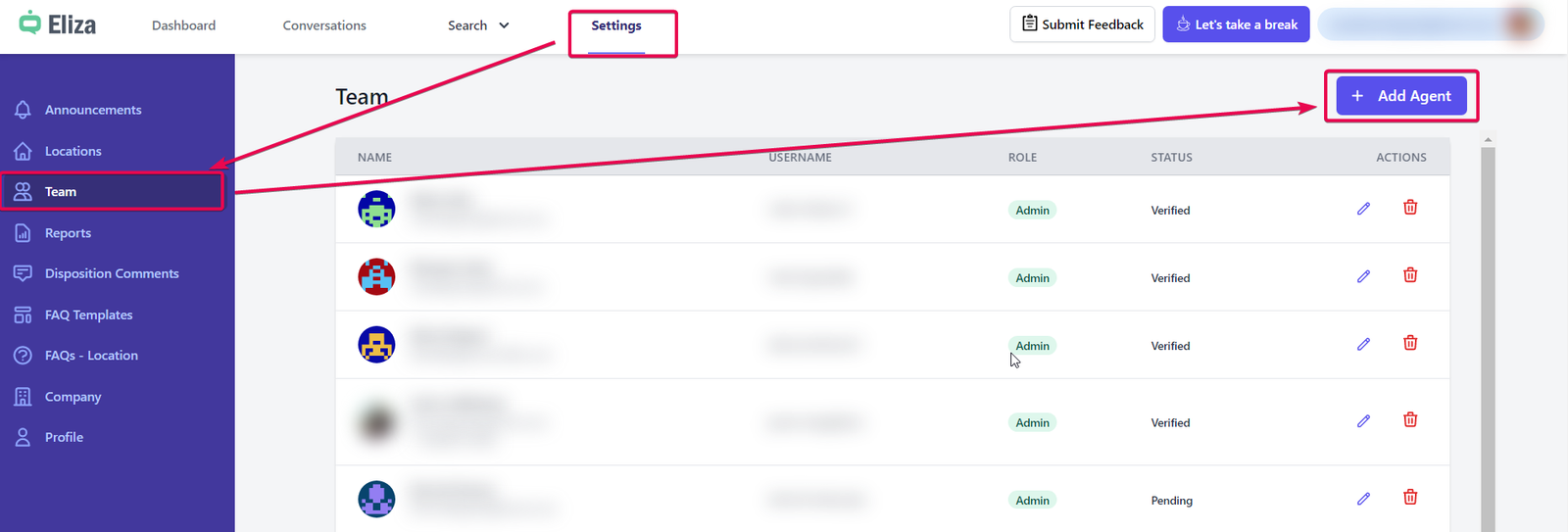Viewport: 1568px width, 532px height.
Task: Delete the first team member with trash icon
Action: coord(1410,208)
